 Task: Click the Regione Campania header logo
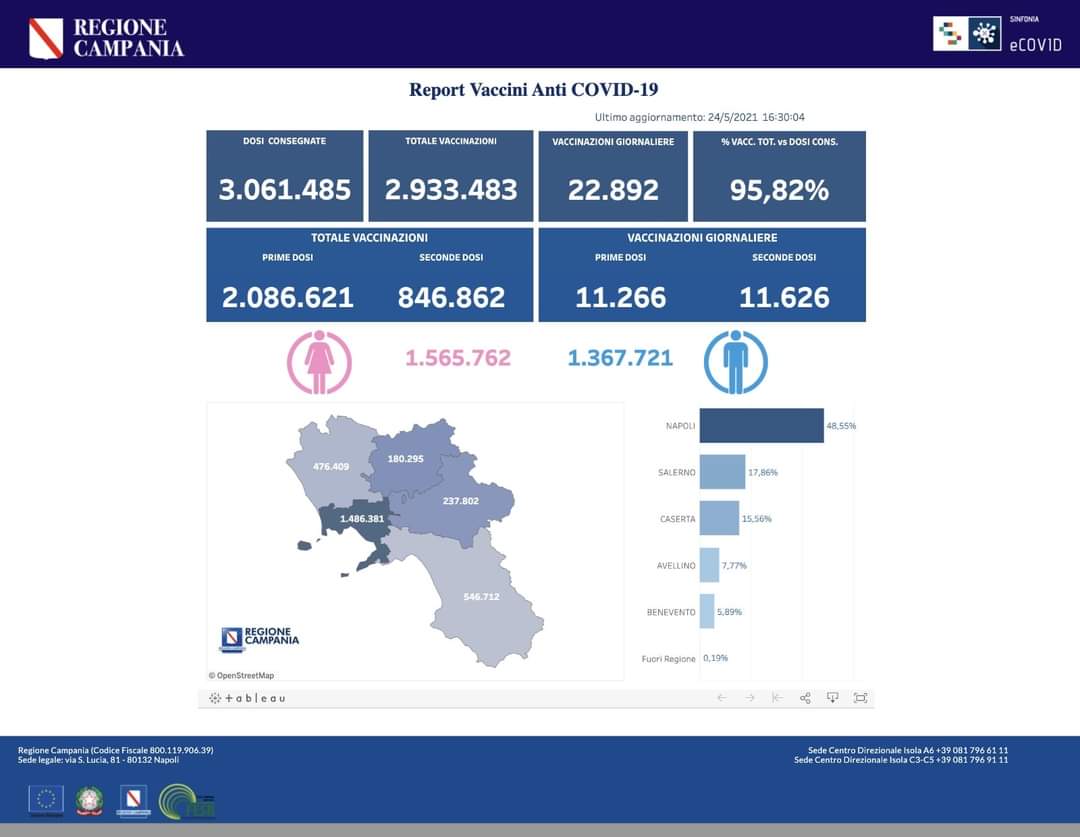tap(106, 38)
